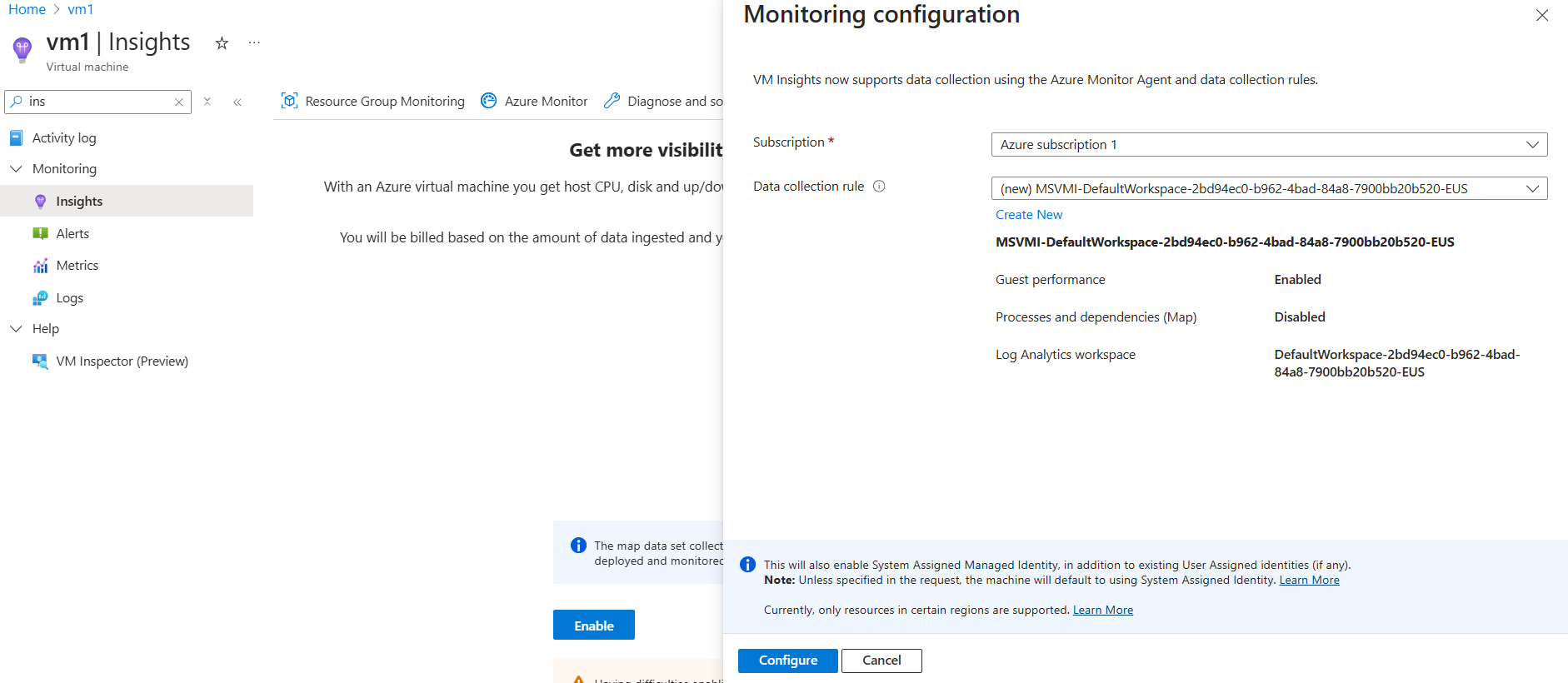Click the X icon beside the search box

pyautogui.click(x=207, y=102)
